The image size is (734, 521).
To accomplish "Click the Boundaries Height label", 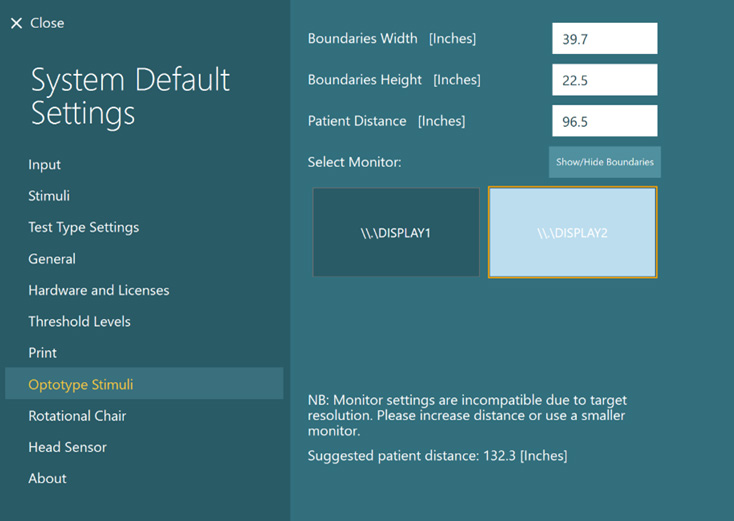I will 394,80.
